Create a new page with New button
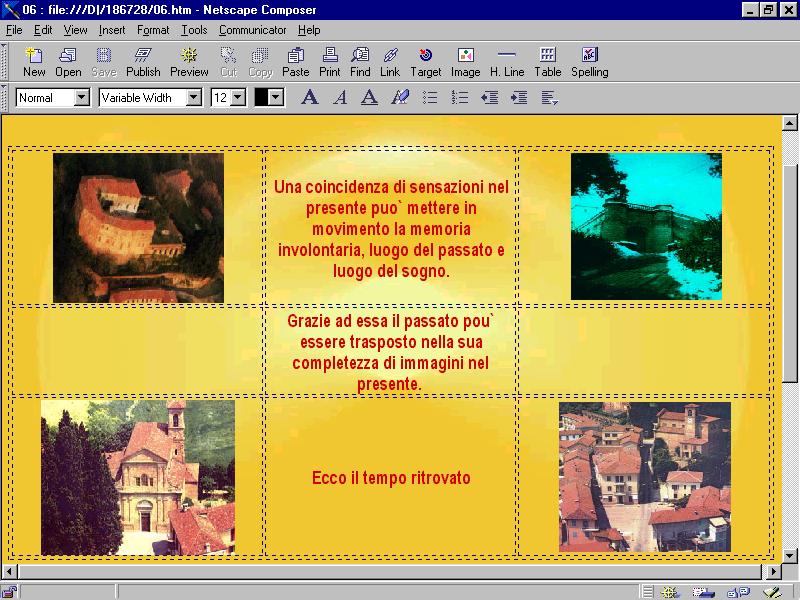The width and height of the screenshot is (800, 600). click(34, 62)
